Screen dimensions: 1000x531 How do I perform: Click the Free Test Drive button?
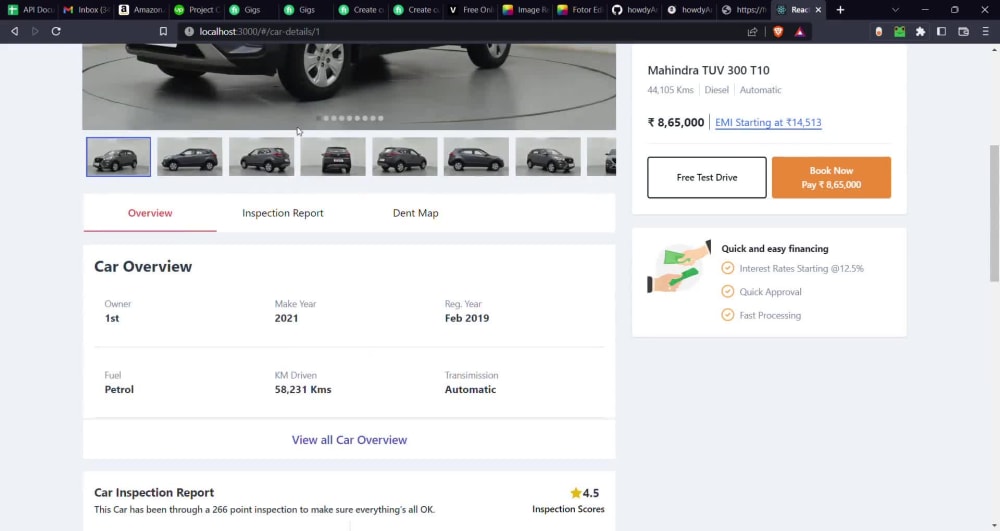[x=707, y=177]
